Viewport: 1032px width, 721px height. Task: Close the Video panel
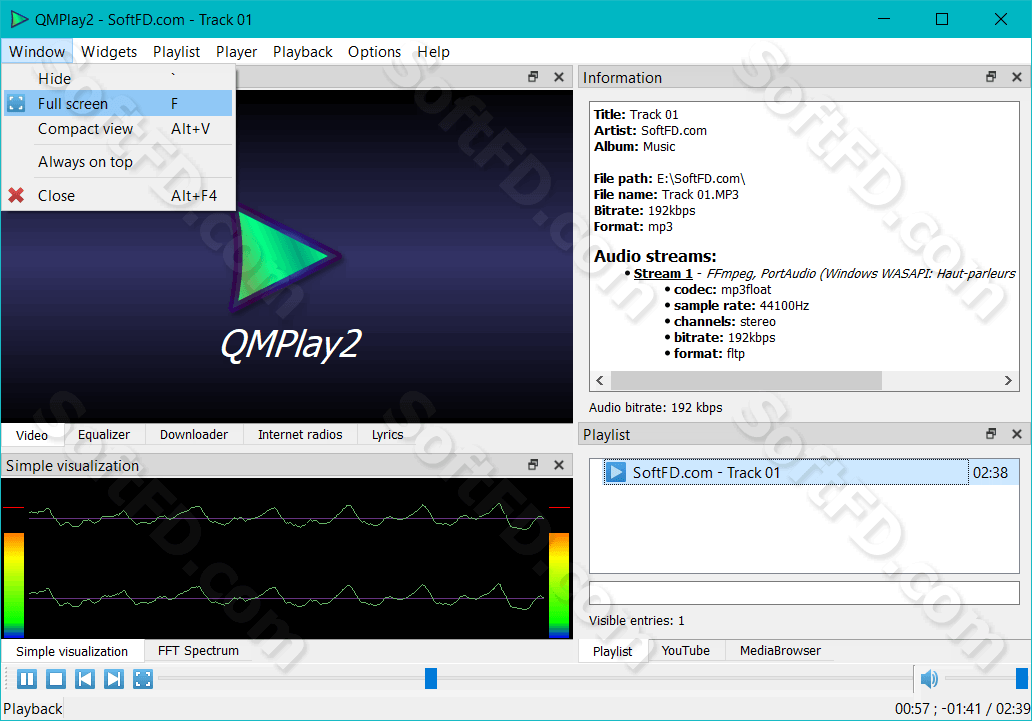click(x=559, y=77)
